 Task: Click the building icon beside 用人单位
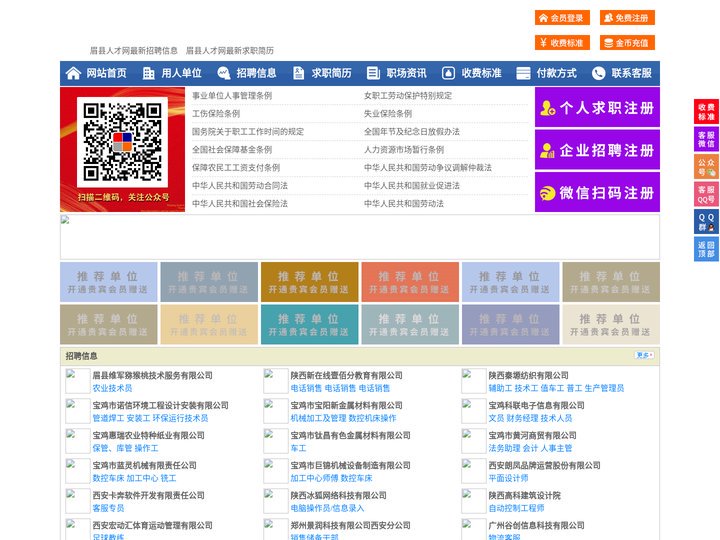pyautogui.click(x=148, y=73)
